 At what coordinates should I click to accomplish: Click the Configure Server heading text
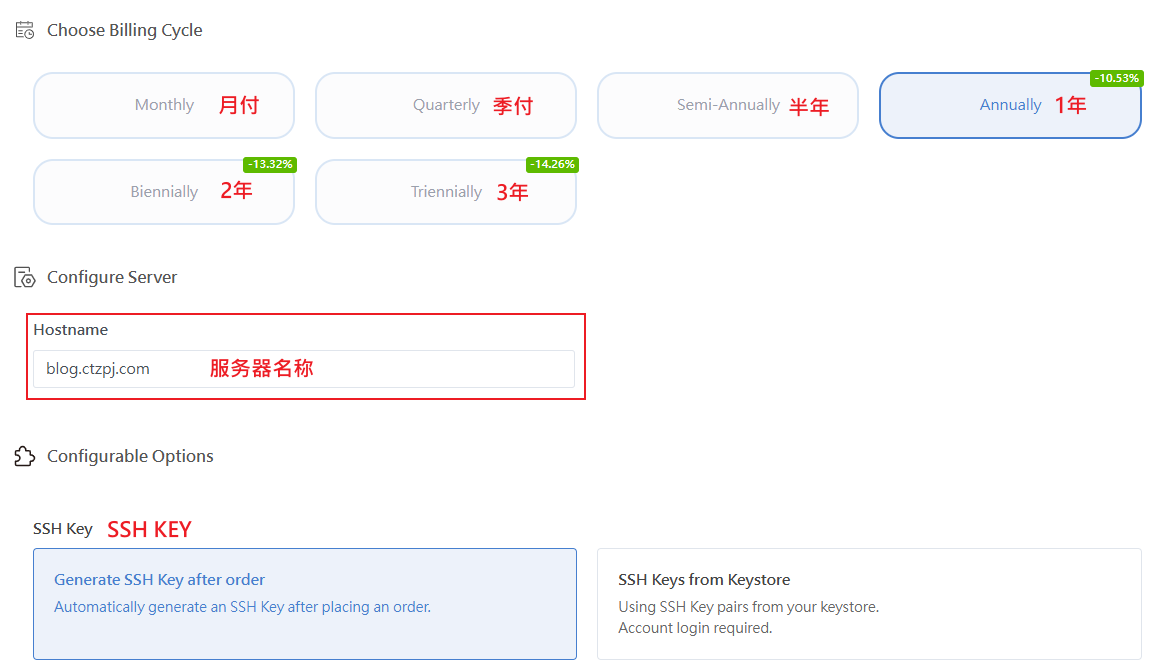(x=112, y=277)
